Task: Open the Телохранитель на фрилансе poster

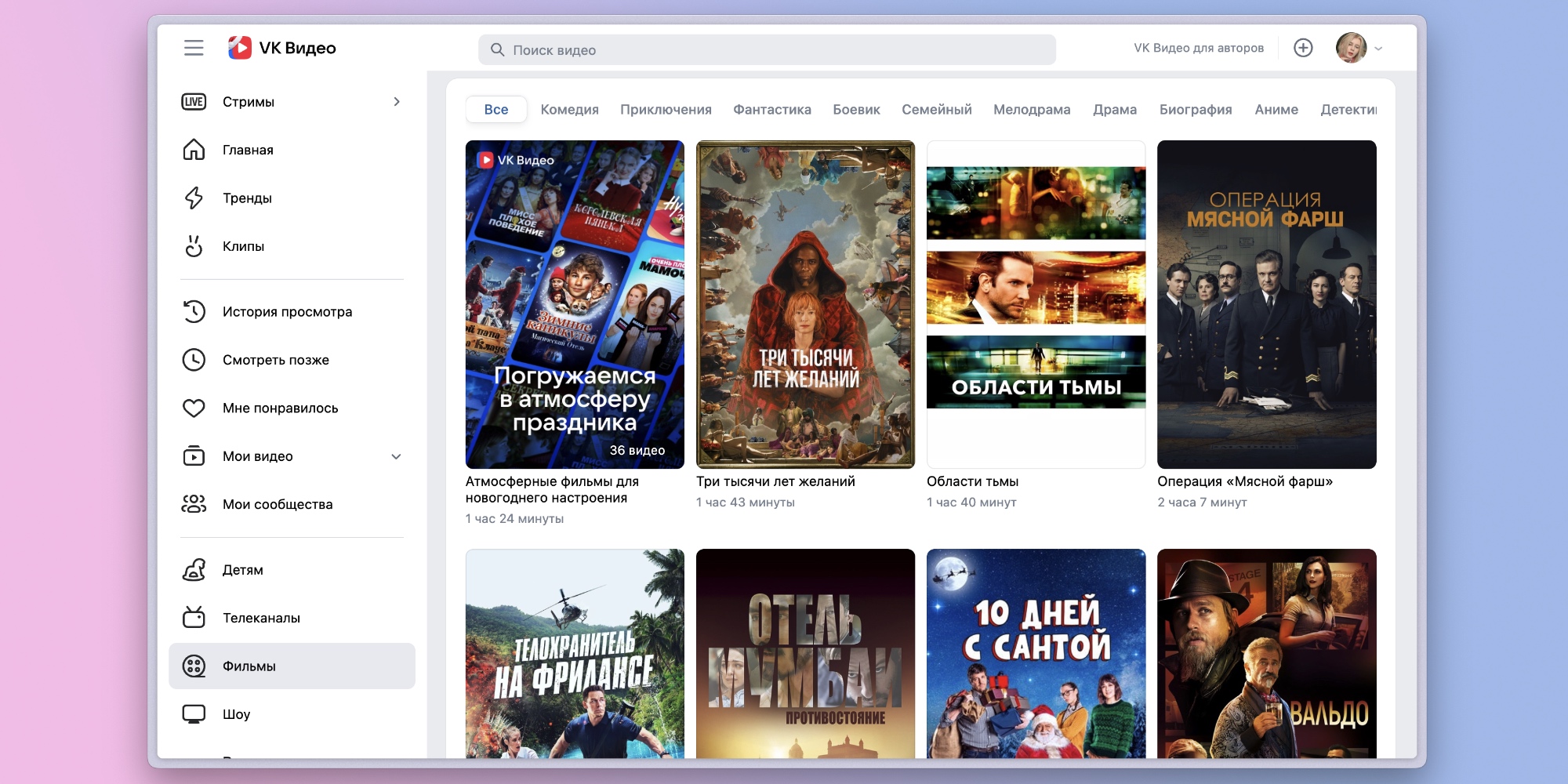Action: (575, 653)
